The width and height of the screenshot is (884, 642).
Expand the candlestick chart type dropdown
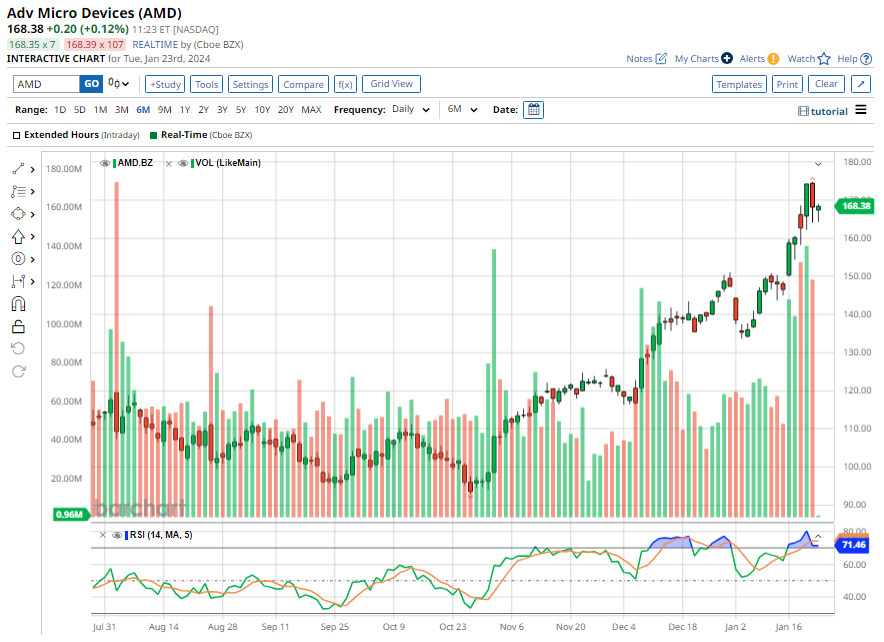pyautogui.click(x=120, y=84)
